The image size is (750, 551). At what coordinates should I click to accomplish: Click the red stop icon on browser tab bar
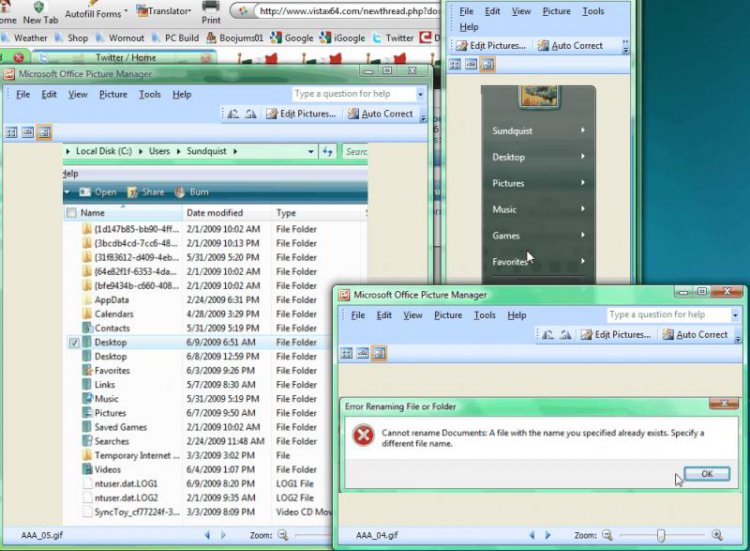pyautogui.click(x=19, y=57)
